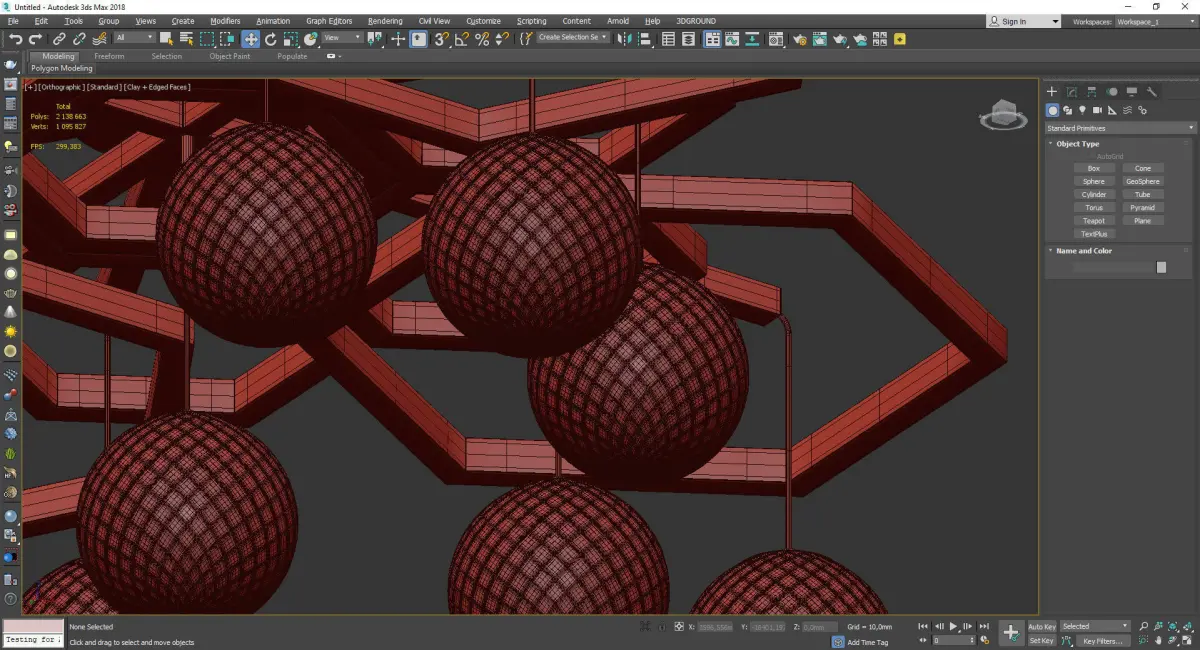Toggle 3D Snaps on
This screenshot has width=1200, height=650.
[441, 39]
